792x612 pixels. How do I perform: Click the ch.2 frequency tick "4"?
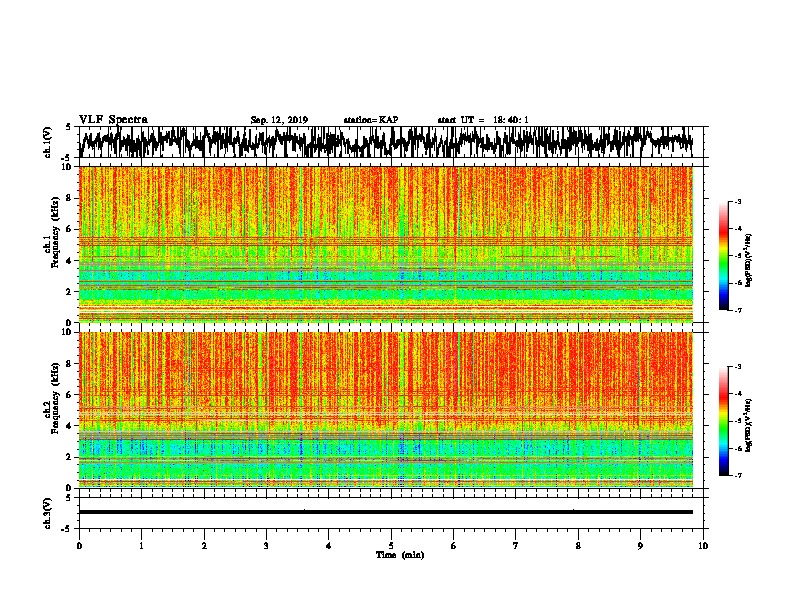click(70, 426)
